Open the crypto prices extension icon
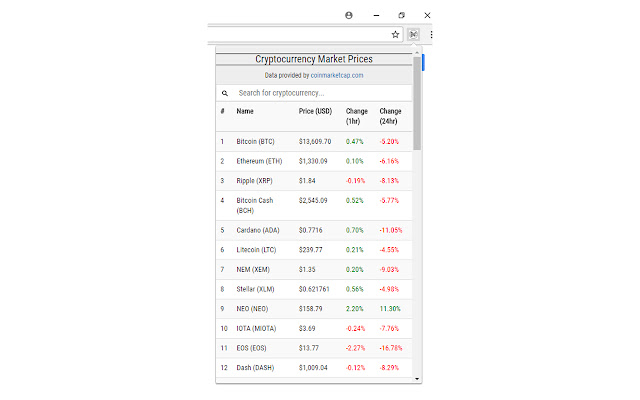The image size is (640, 400). coord(413,35)
